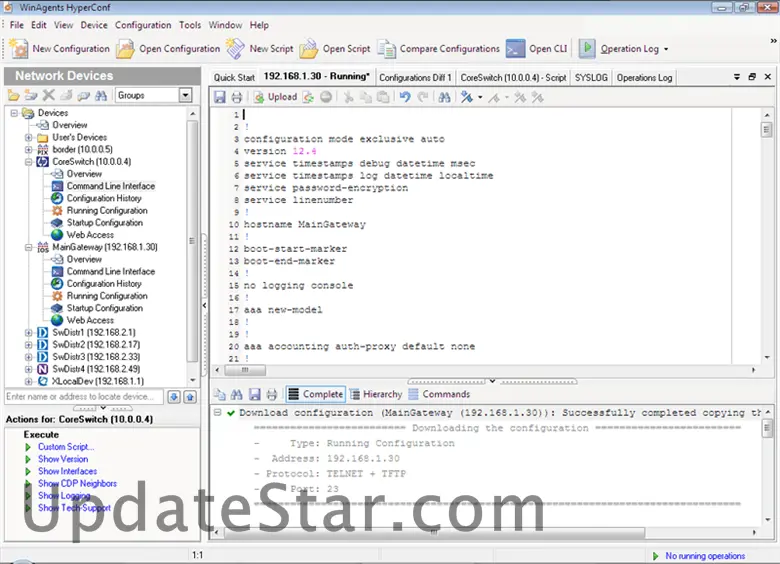Open the Device menu
The image size is (780, 564).
(x=94, y=25)
